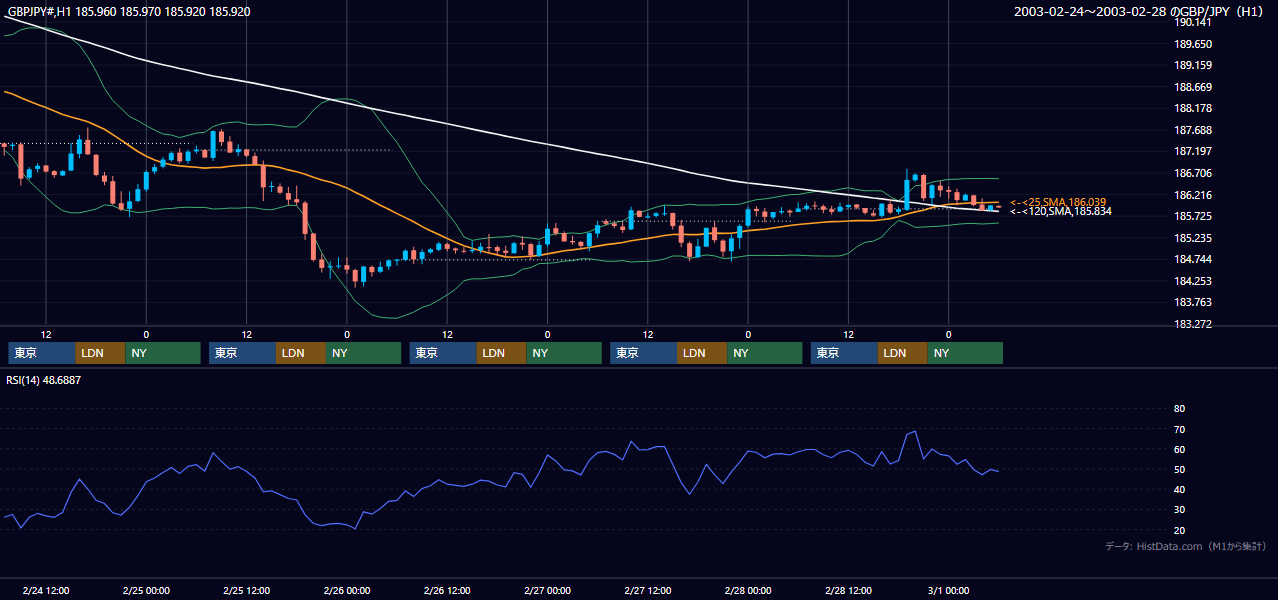The width and height of the screenshot is (1278, 600).
Task: Select the LDN session block for 2/25
Action: tap(302, 353)
